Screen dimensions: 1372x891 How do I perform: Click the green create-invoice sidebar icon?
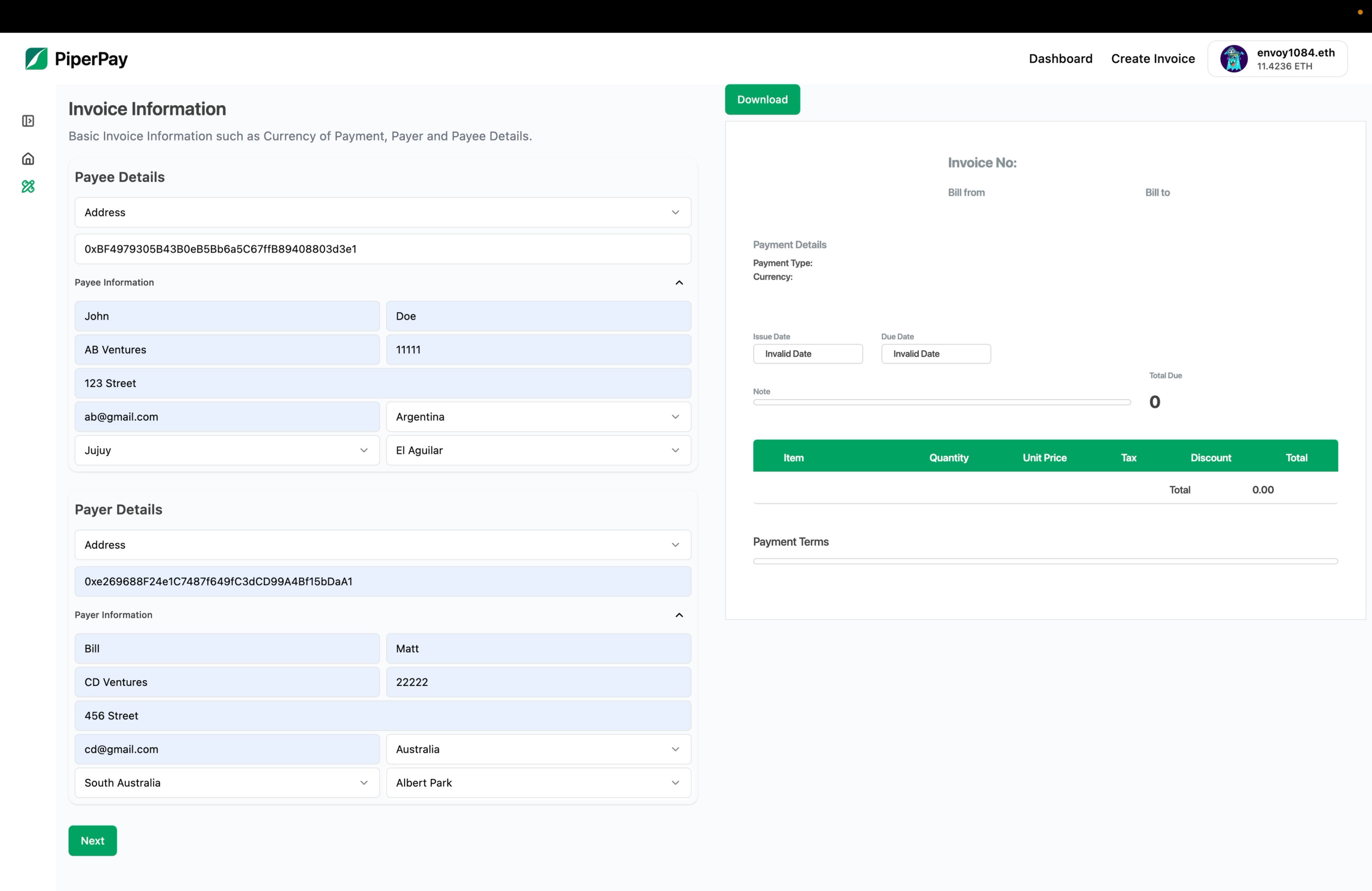coord(28,186)
